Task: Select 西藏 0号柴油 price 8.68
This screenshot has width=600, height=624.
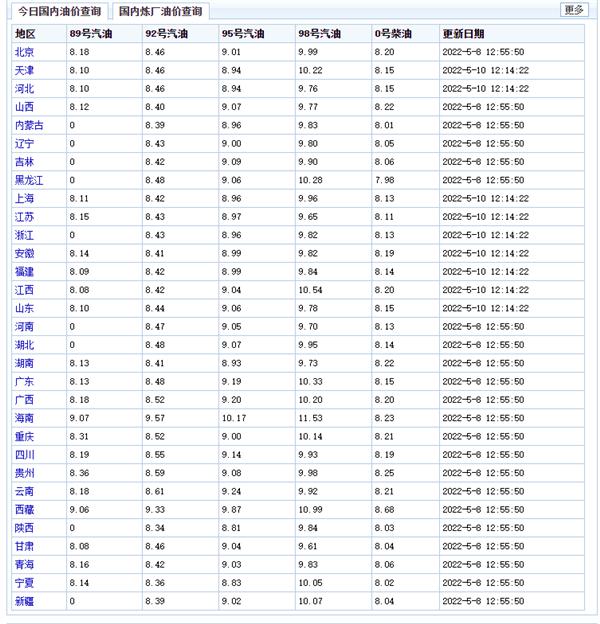Action: coord(384,510)
